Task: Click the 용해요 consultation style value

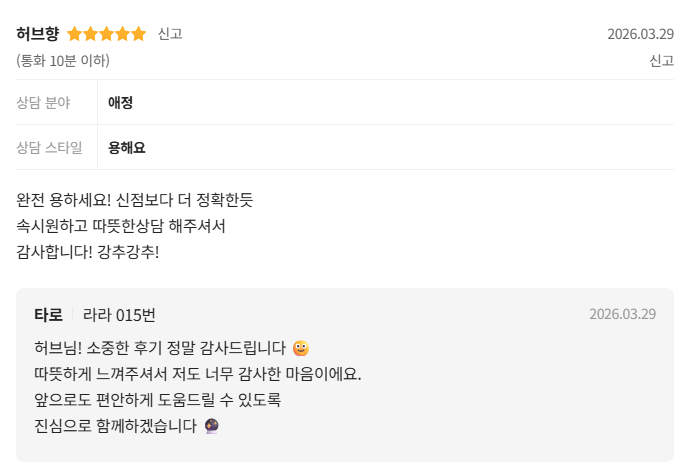Action: tap(127, 148)
